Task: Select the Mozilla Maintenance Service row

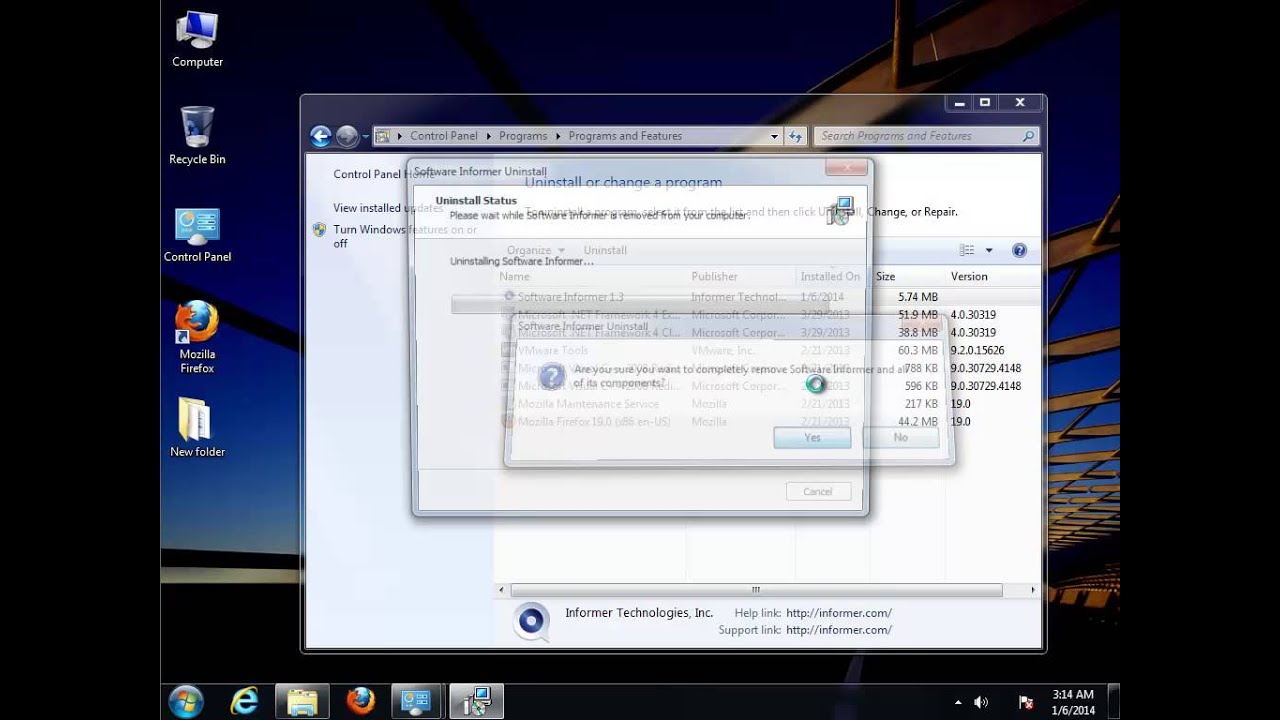Action: [x=768, y=404]
